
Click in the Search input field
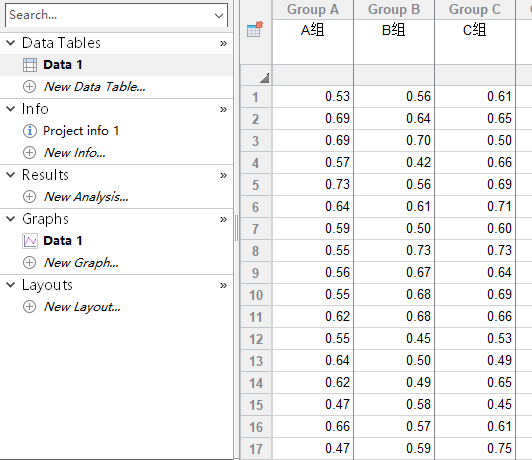(110, 15)
